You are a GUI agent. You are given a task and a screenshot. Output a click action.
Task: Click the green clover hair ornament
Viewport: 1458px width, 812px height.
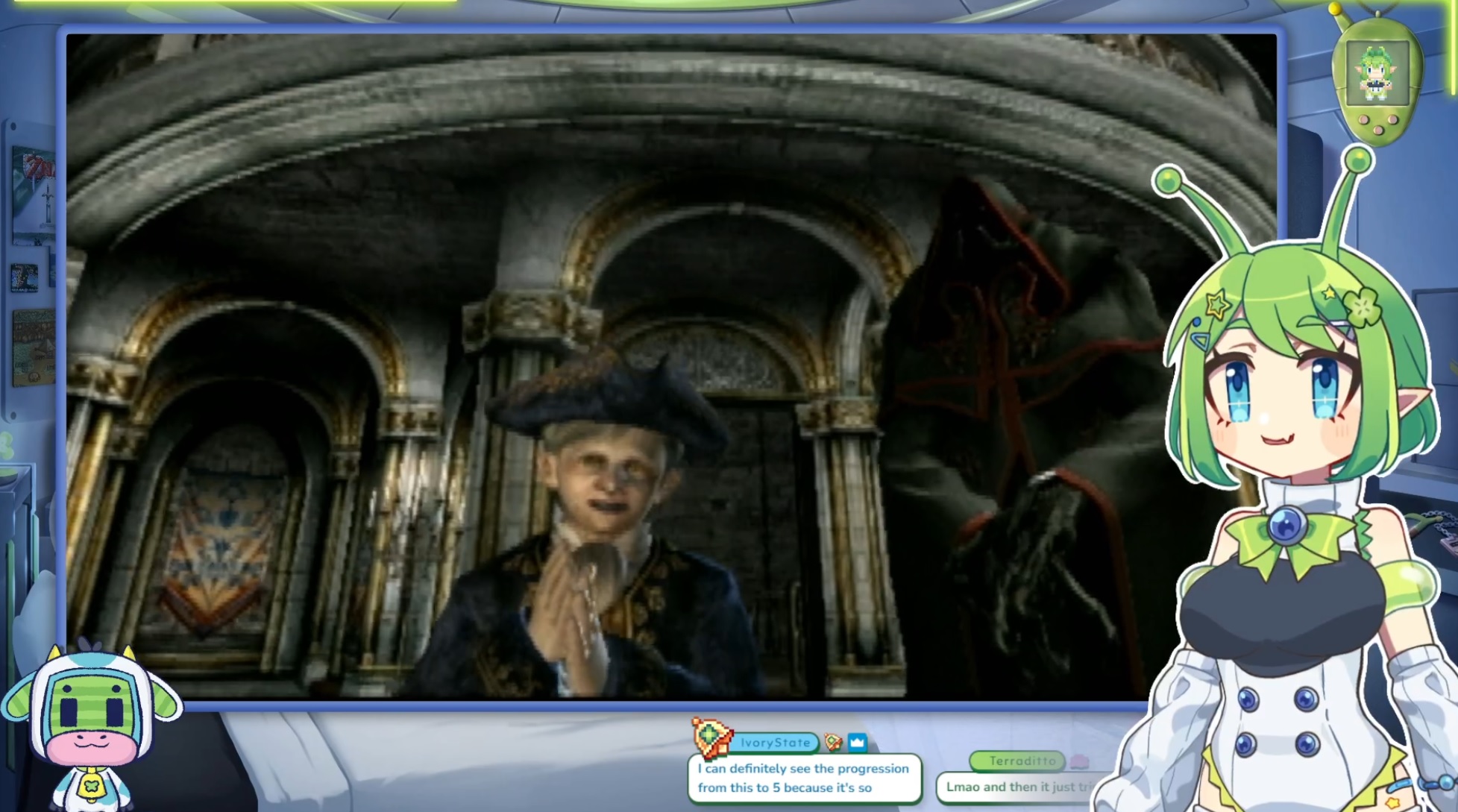pos(1363,305)
